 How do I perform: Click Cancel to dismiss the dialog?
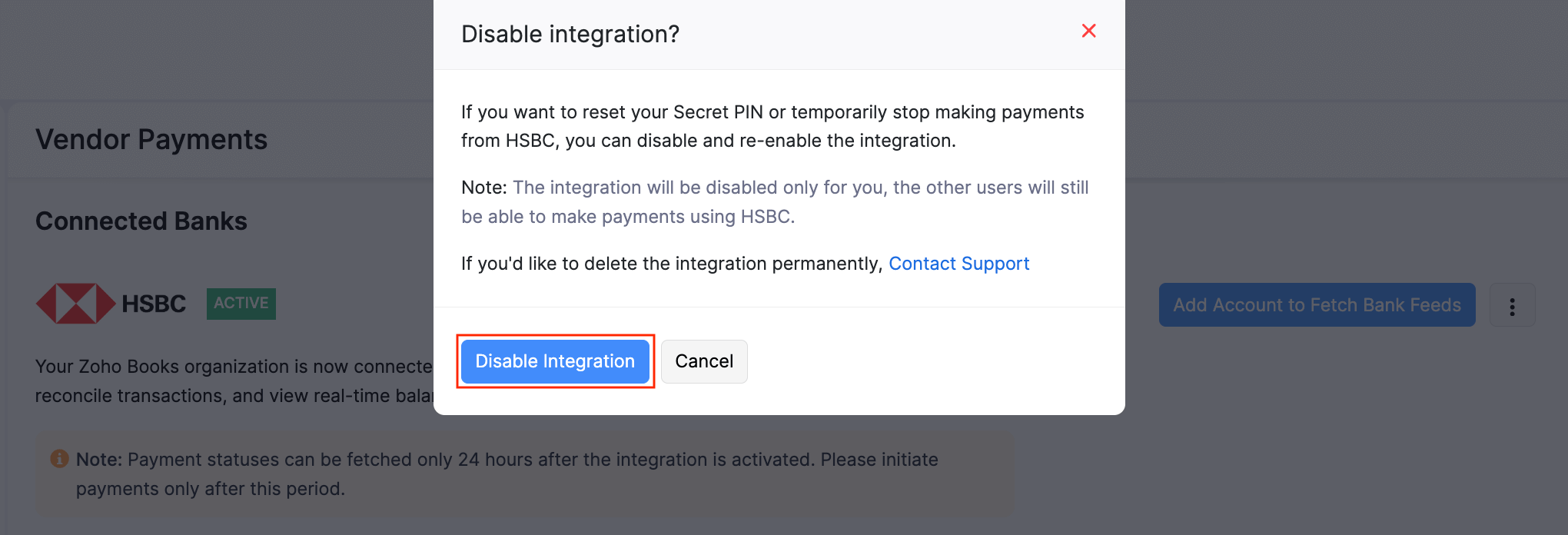(x=703, y=361)
